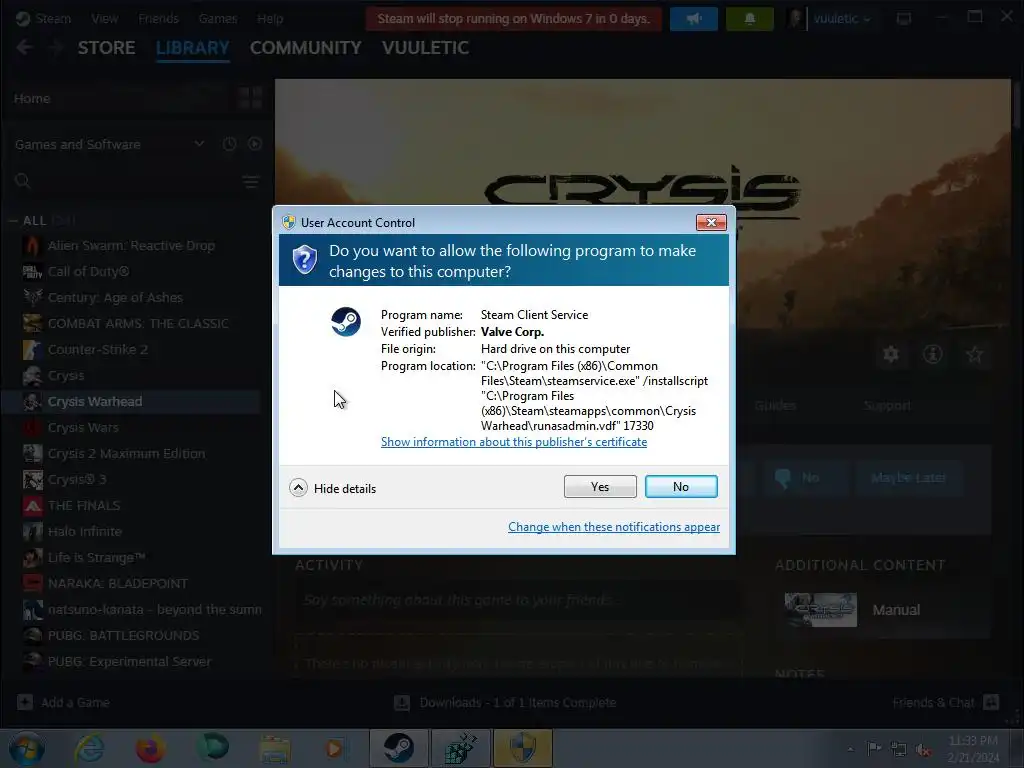This screenshot has height=768, width=1024.
Task: Open the Steam menu in Steam window
Action: coord(53,19)
